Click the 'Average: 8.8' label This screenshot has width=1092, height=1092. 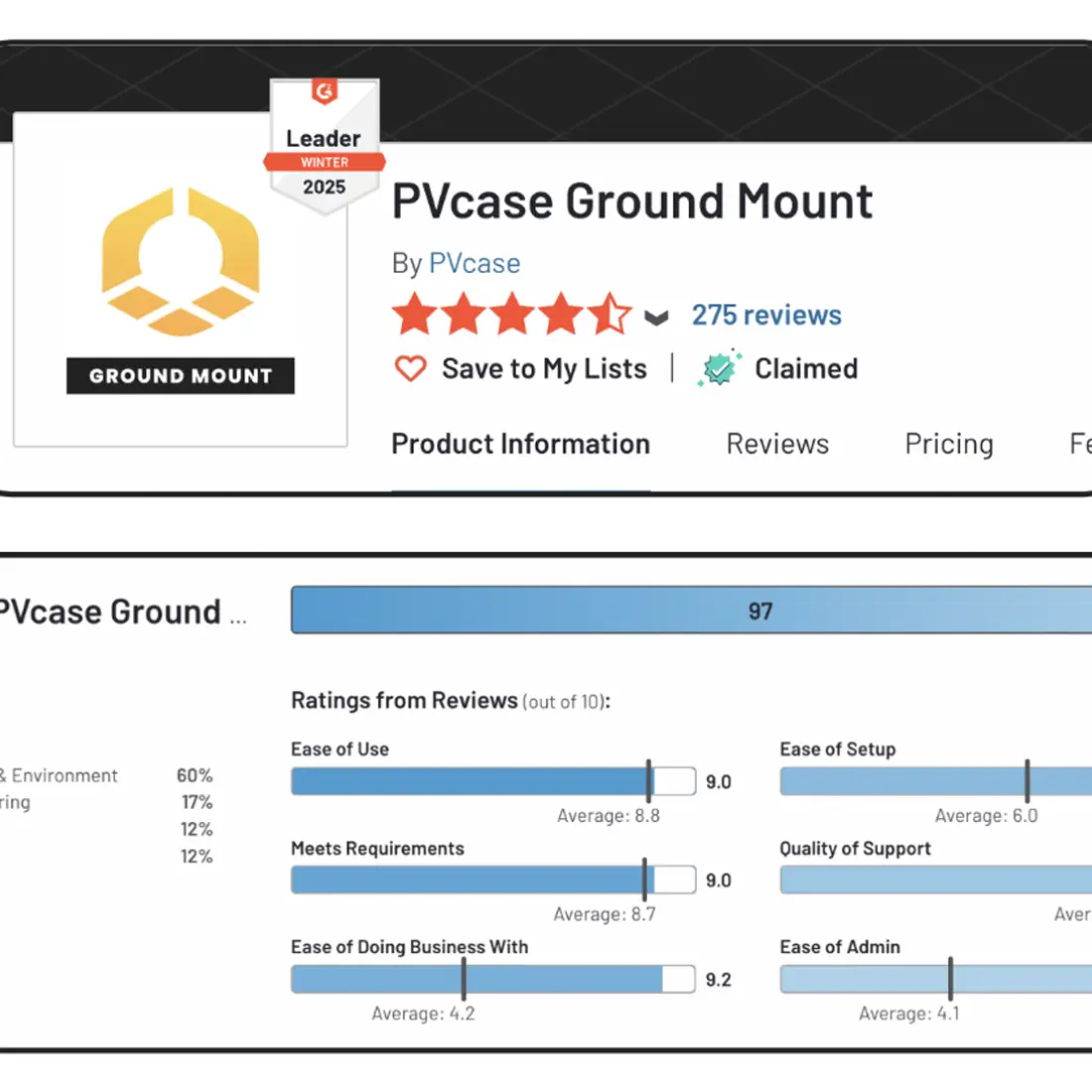pos(608,815)
